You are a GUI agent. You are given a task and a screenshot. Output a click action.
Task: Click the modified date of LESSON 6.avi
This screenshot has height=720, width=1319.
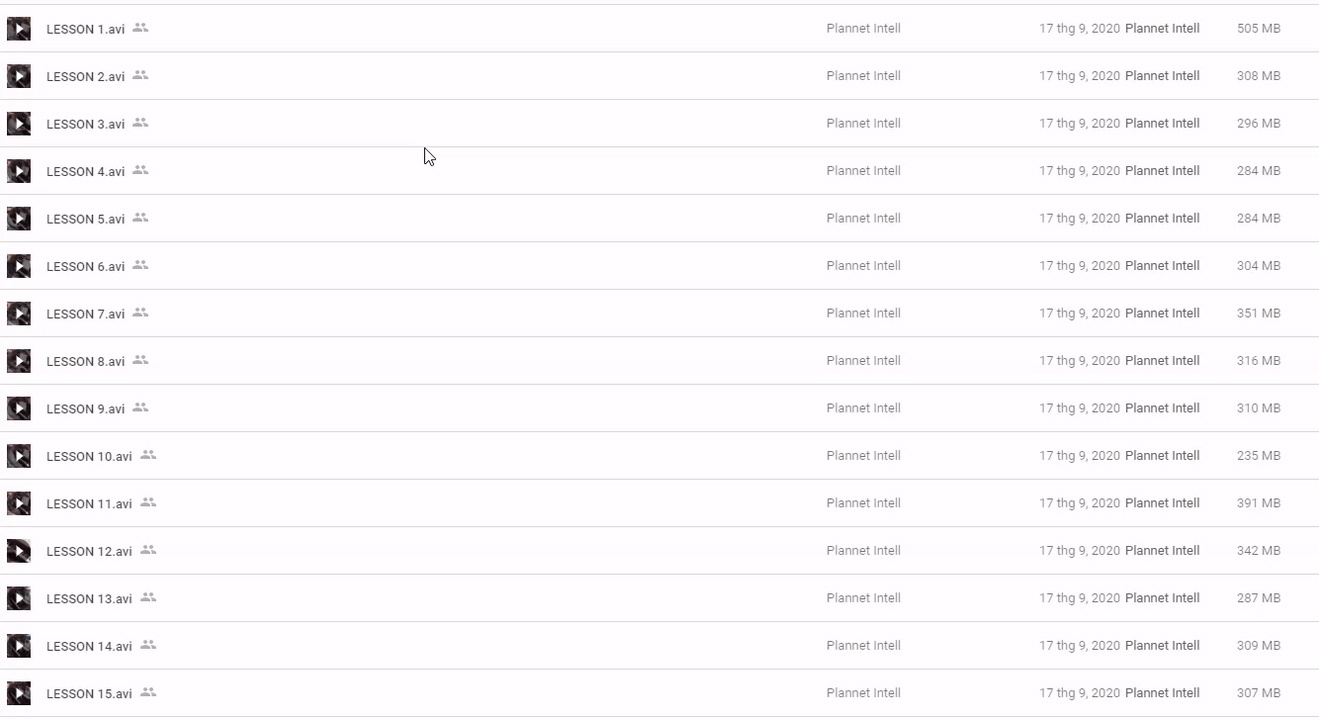(1079, 266)
